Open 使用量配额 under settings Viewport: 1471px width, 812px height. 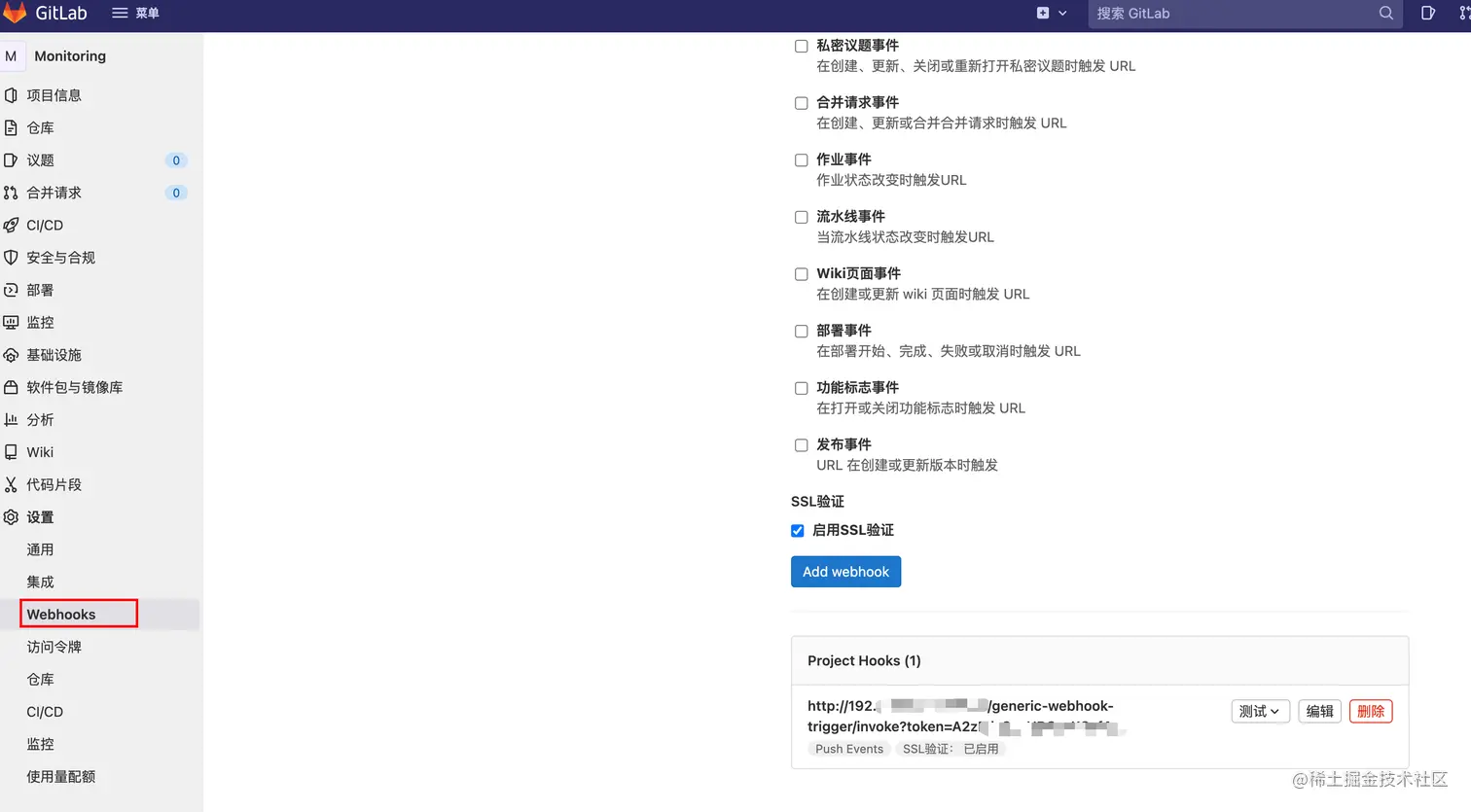(x=60, y=776)
